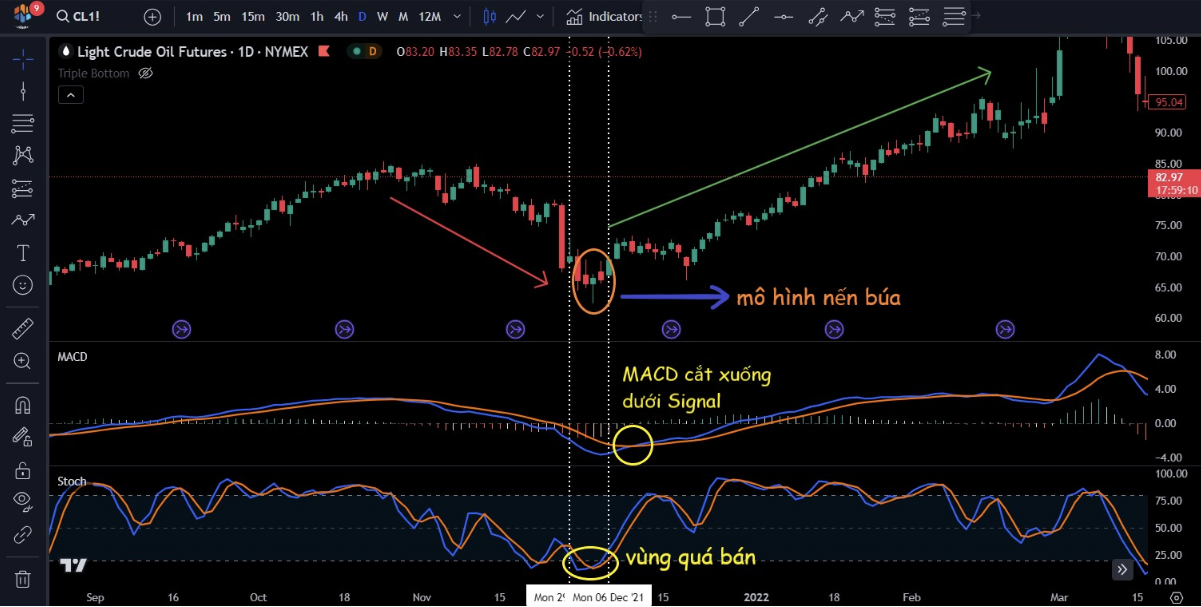The height and width of the screenshot is (607, 1201).
Task: Toggle Triple Bottom indicator visibility eye
Action: pos(145,73)
